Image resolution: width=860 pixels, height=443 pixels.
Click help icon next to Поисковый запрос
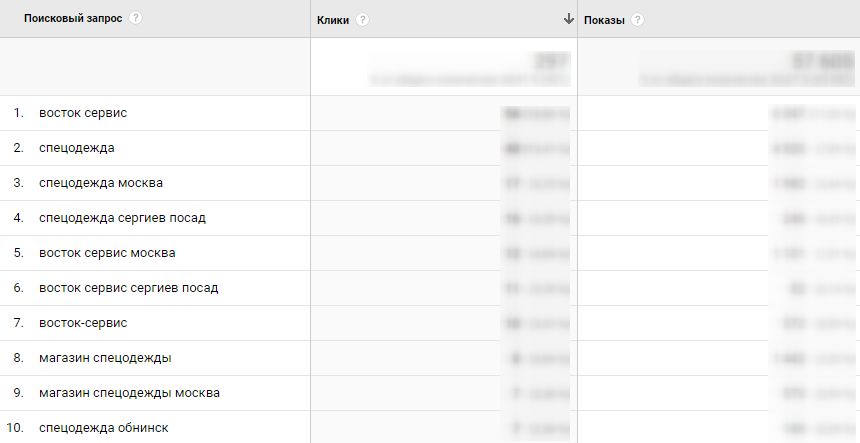[x=136, y=18]
